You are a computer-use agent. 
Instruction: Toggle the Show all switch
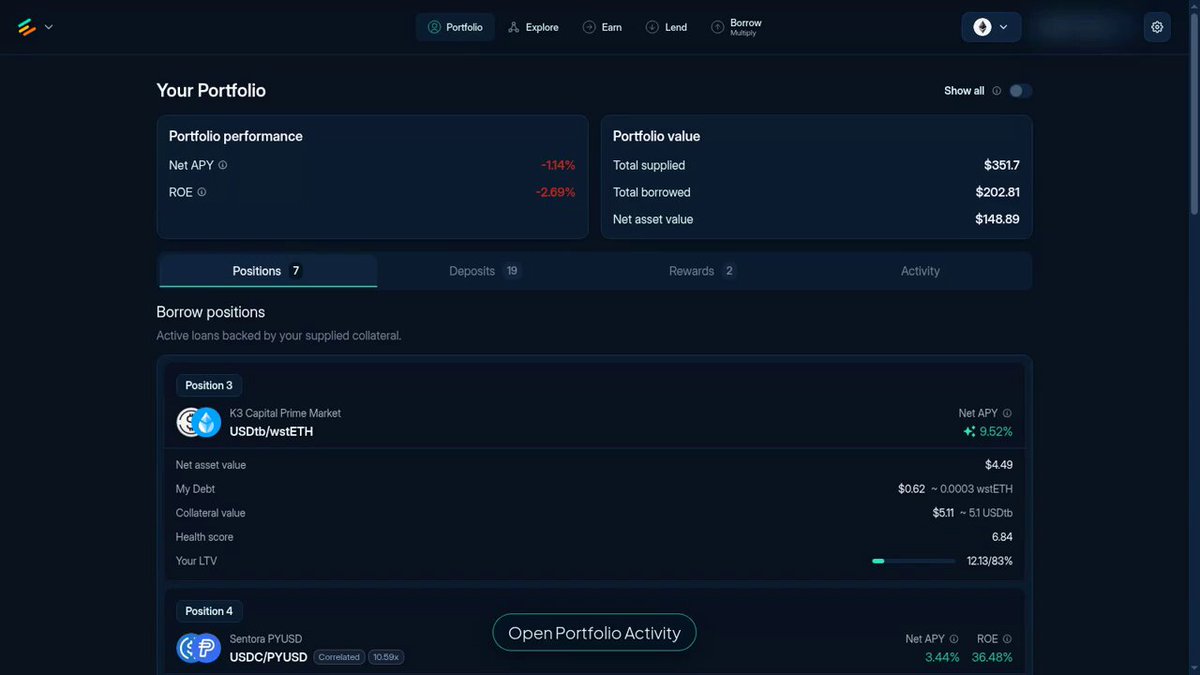[1020, 91]
